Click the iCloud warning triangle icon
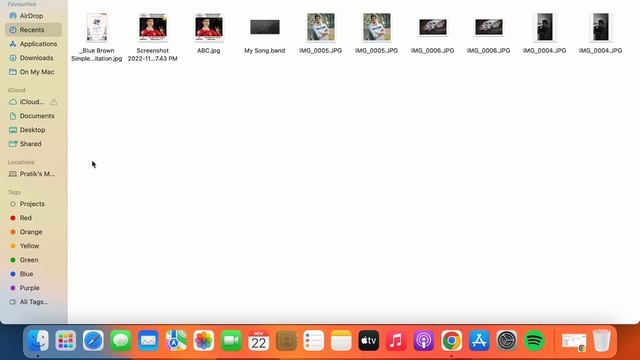The width and height of the screenshot is (640, 360). pyautogui.click(x=54, y=102)
